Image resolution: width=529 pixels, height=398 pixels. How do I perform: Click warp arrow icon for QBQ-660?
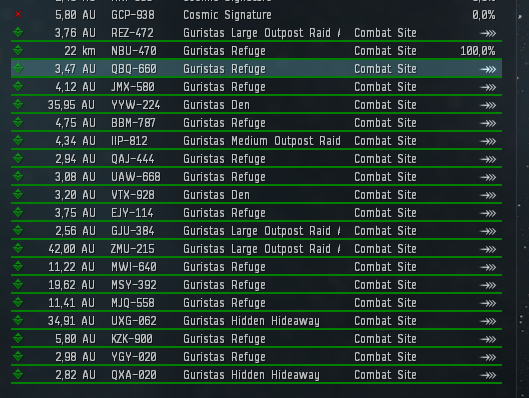(488, 69)
